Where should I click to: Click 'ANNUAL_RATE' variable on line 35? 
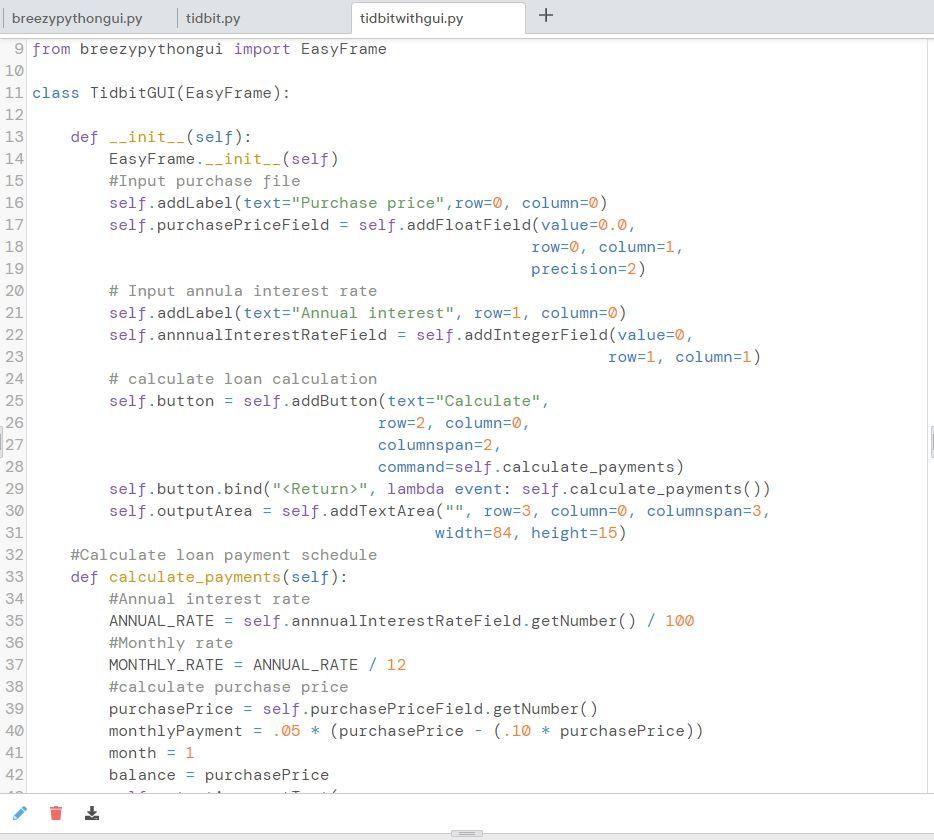click(161, 621)
